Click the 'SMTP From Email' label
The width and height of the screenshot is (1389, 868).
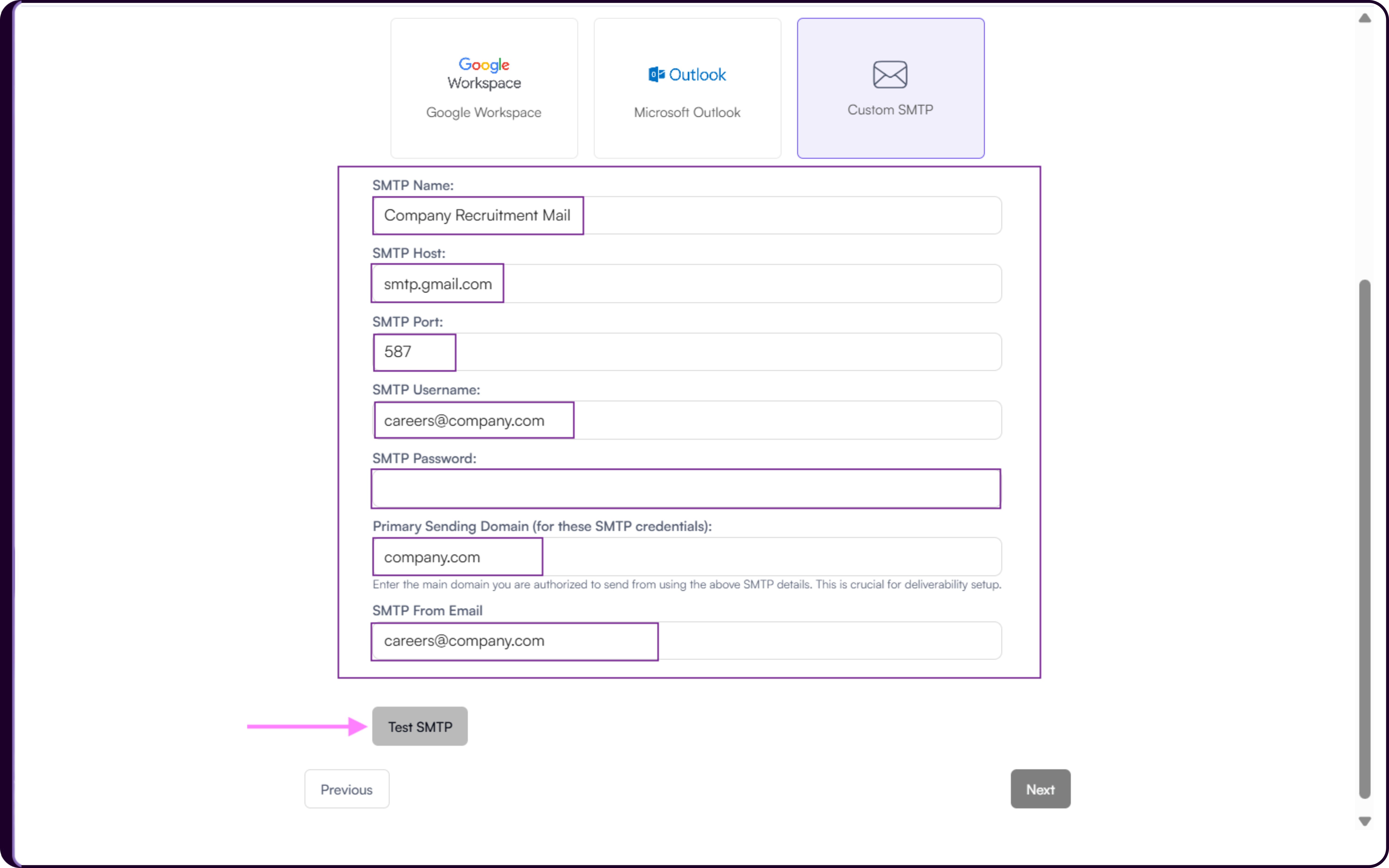click(x=427, y=611)
